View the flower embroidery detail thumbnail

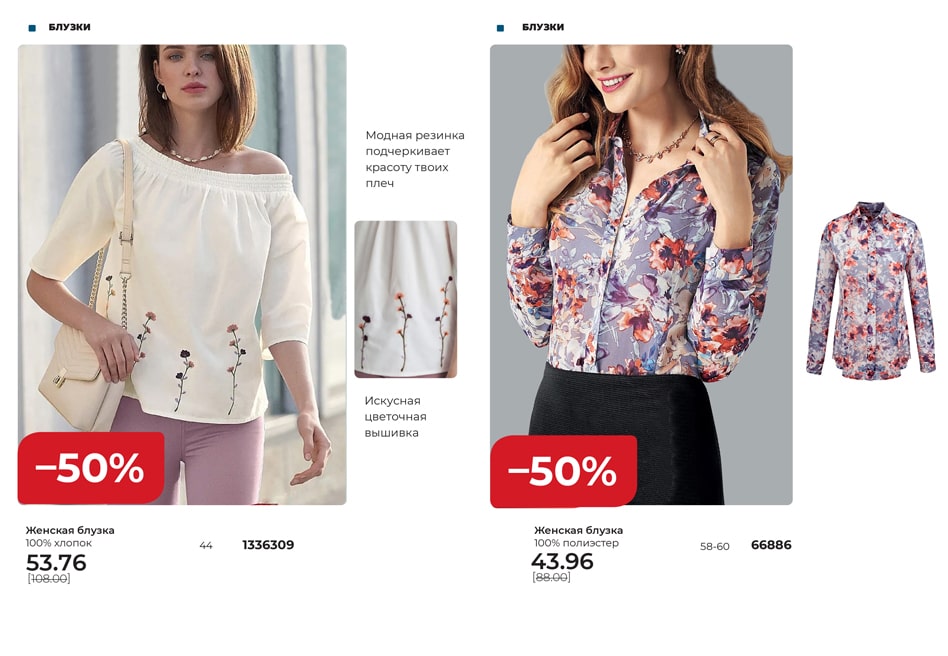[406, 299]
